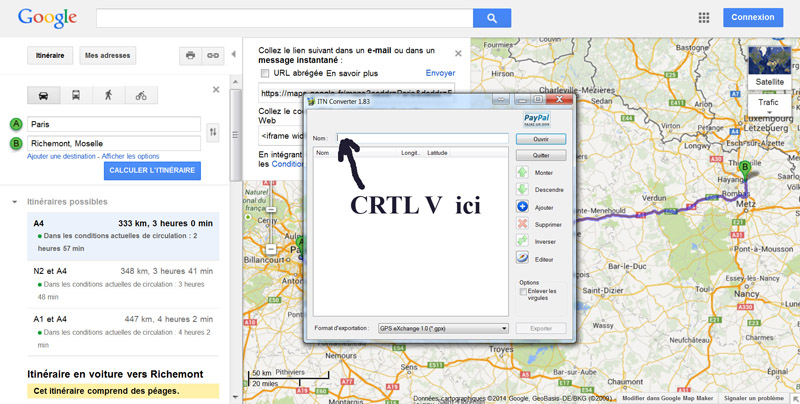Select walking travel mode
Viewport: 800px width, 404px height.
click(x=108, y=95)
